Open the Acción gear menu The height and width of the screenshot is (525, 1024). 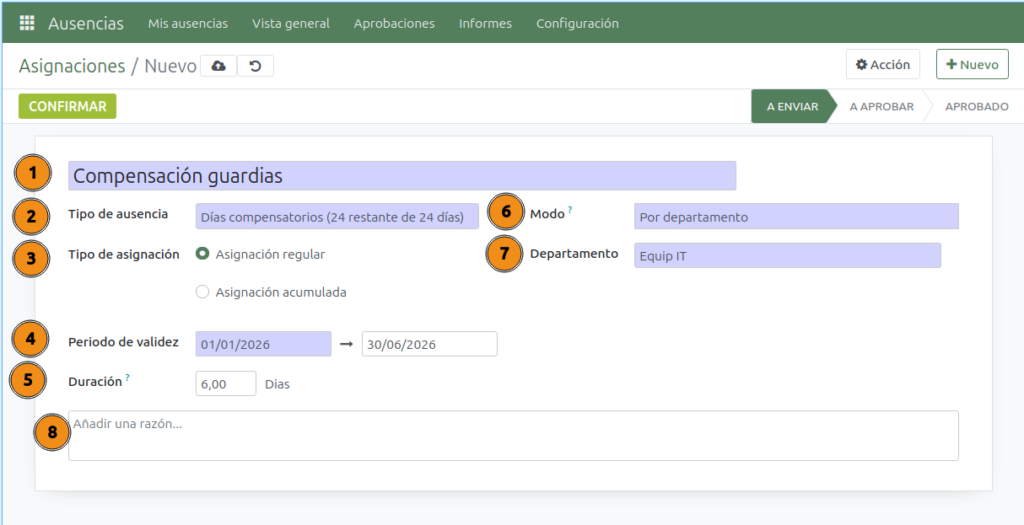point(882,64)
